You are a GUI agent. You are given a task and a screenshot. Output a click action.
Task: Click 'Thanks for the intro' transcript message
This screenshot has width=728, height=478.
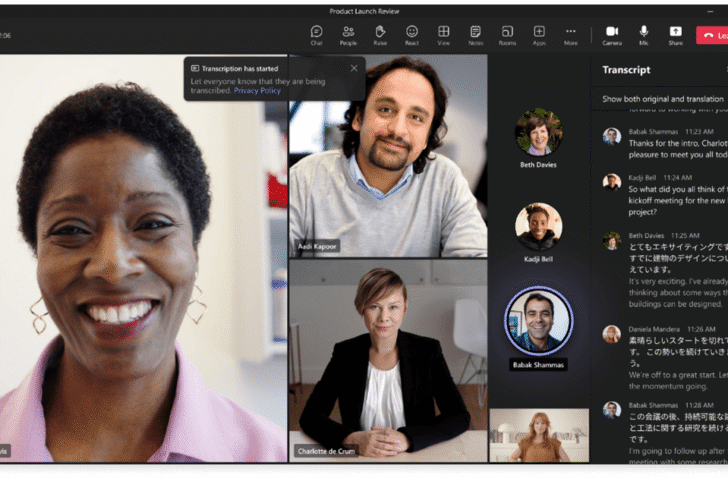(678, 149)
